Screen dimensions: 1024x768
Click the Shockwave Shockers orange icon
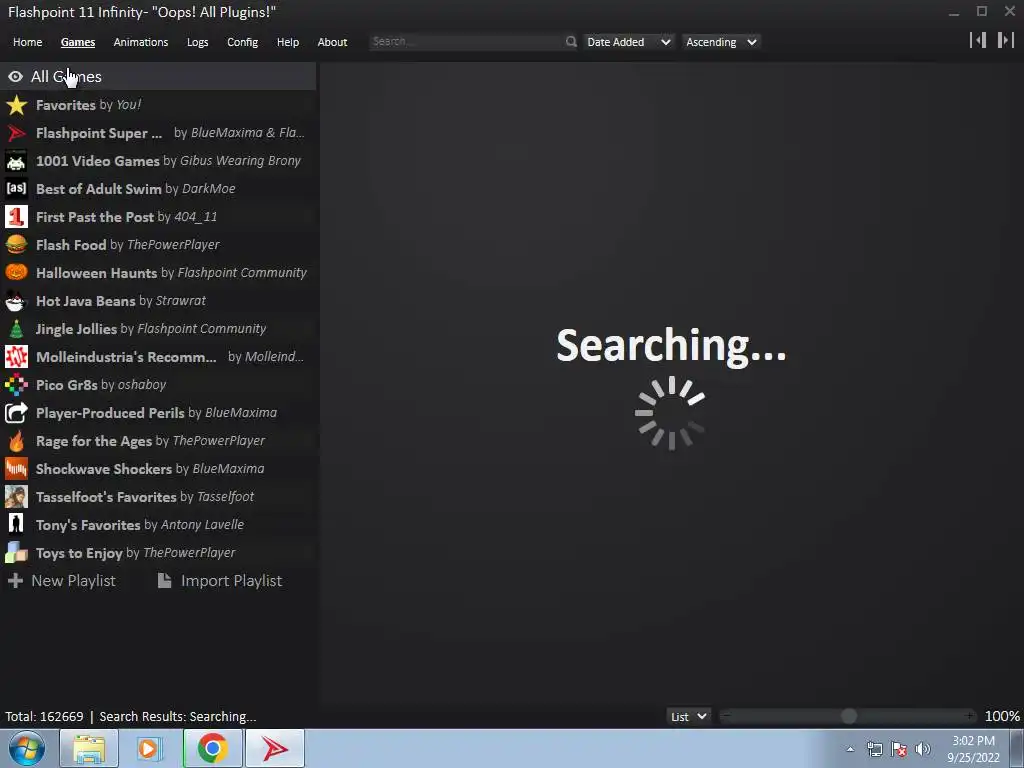(x=16, y=469)
